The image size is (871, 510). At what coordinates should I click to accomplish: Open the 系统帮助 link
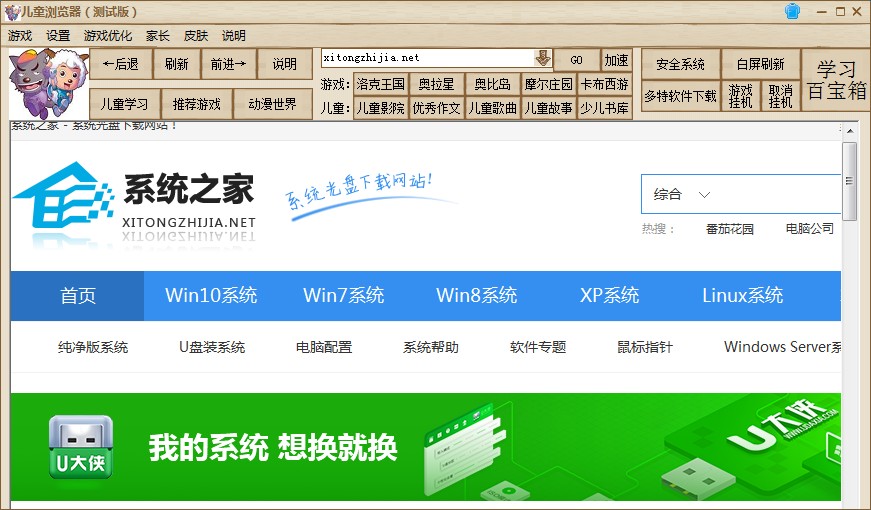tap(431, 347)
